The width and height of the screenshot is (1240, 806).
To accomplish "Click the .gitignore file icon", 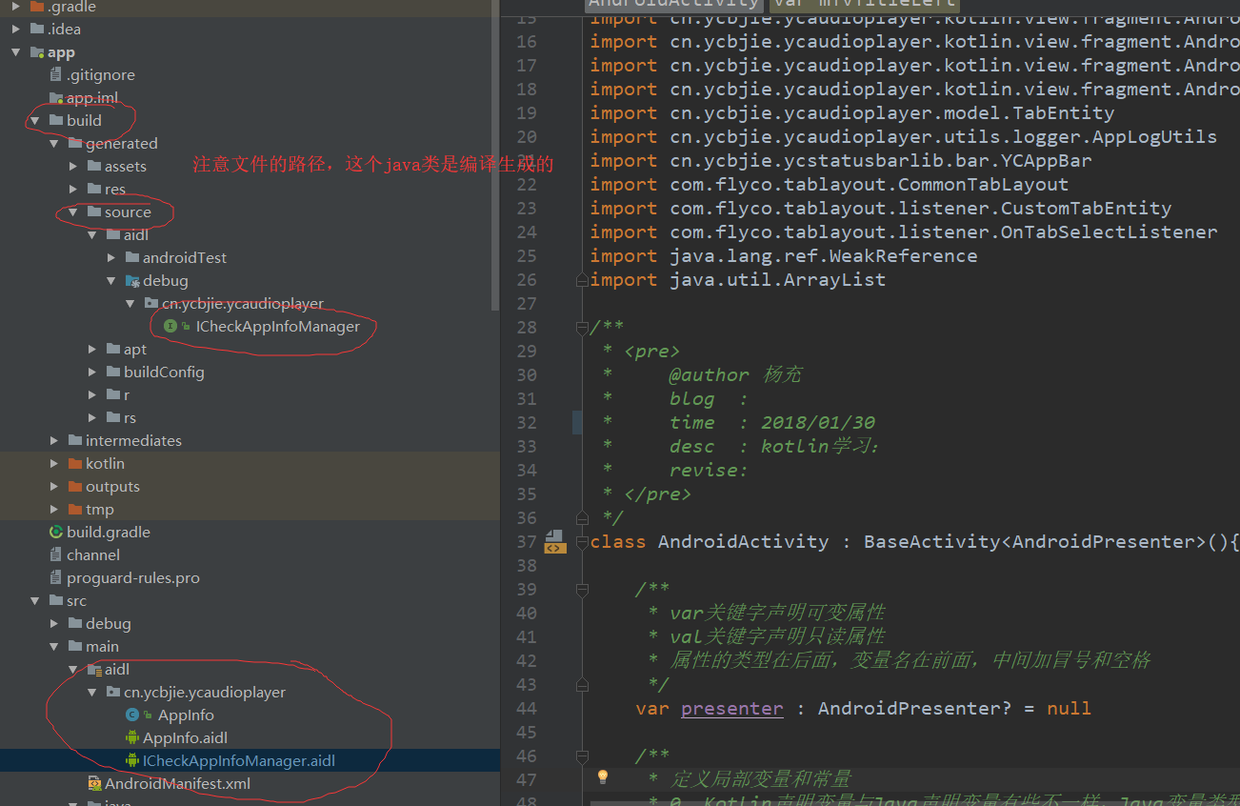I will pos(56,75).
